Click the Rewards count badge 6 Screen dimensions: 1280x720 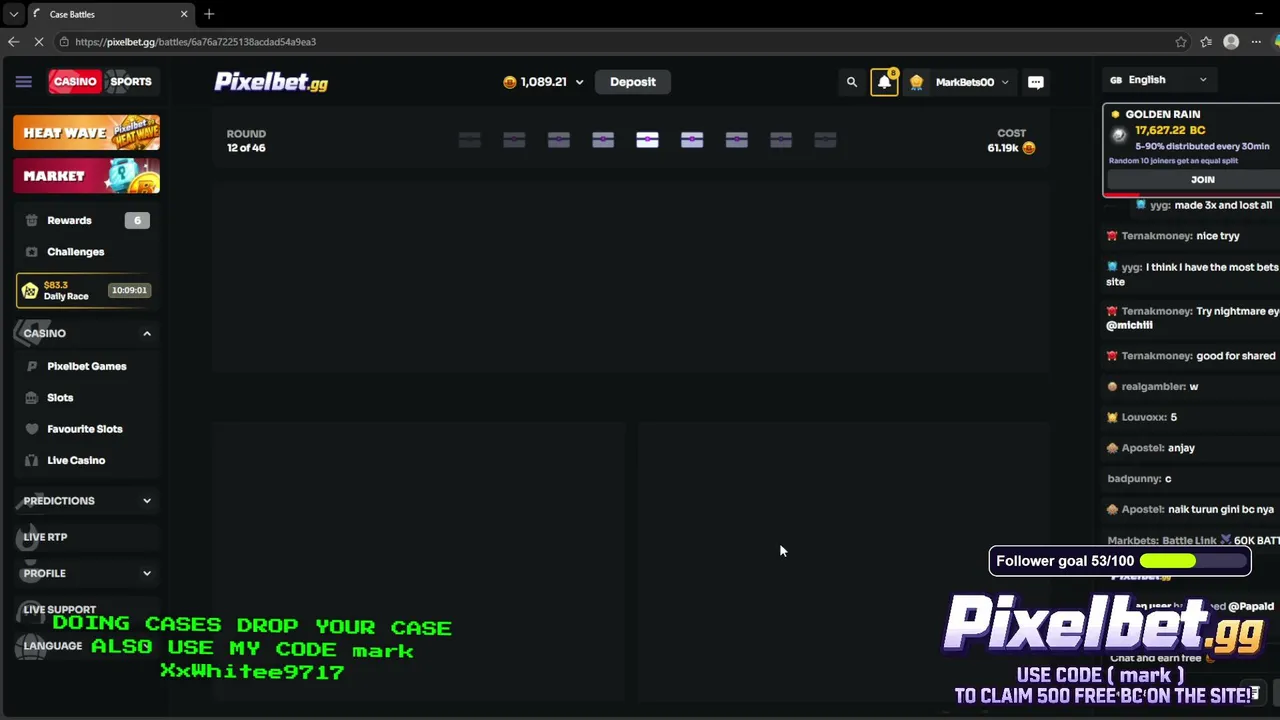(137, 220)
